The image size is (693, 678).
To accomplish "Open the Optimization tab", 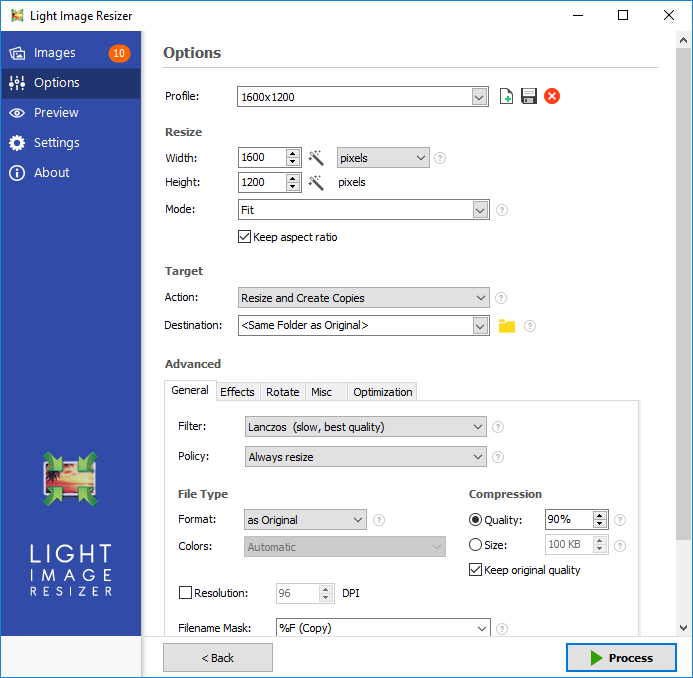I will click(382, 392).
